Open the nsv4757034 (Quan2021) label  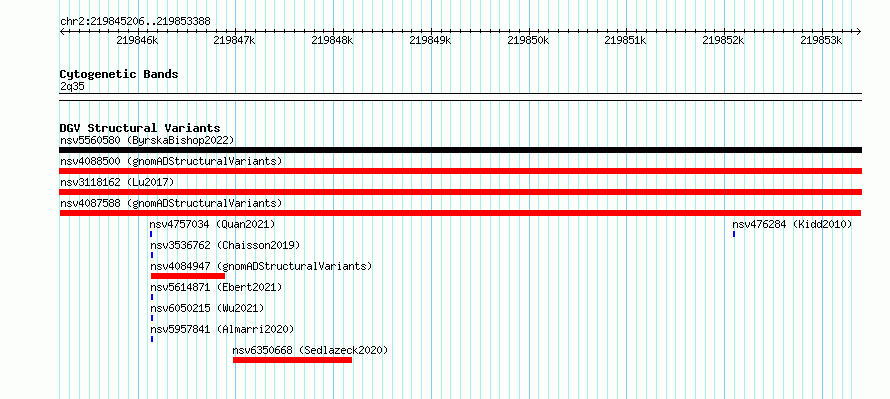point(212,224)
